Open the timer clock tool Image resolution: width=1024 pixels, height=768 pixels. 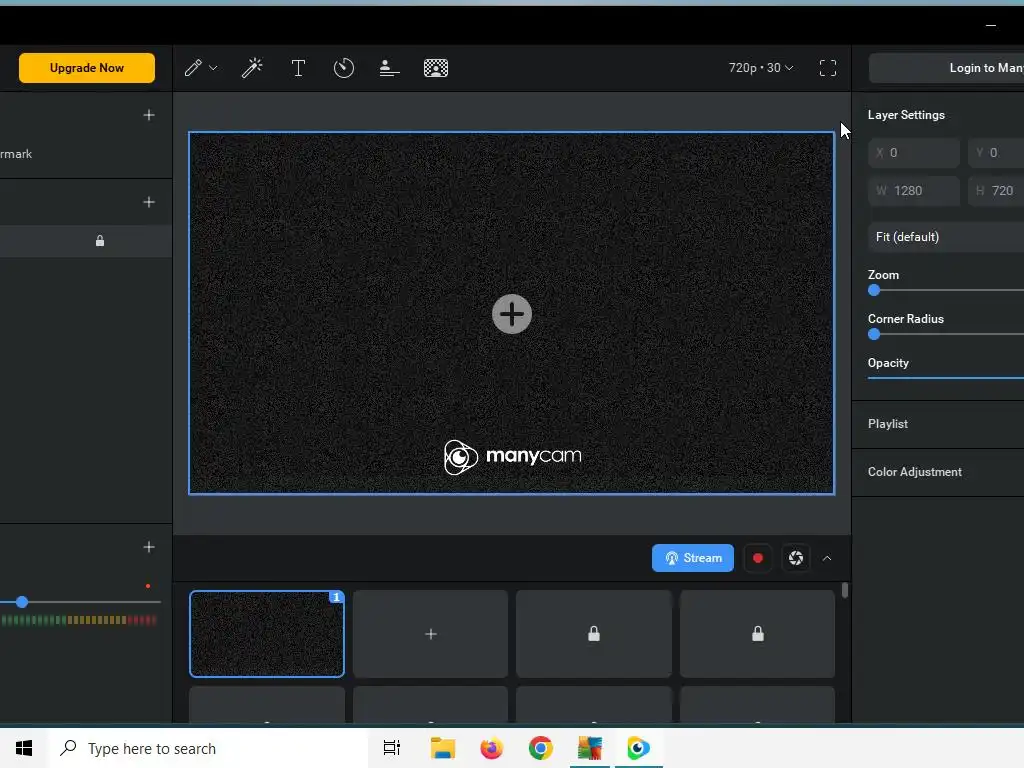(x=344, y=68)
